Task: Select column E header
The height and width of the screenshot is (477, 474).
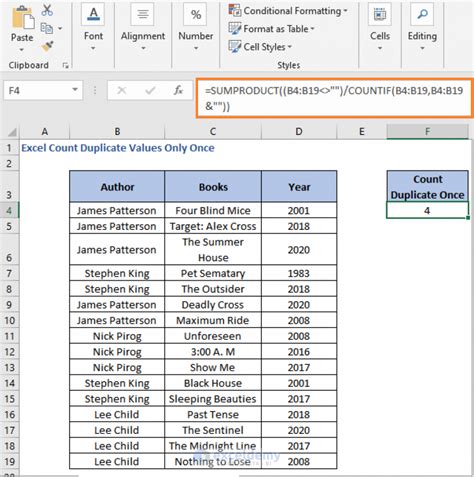Action: coord(362,132)
